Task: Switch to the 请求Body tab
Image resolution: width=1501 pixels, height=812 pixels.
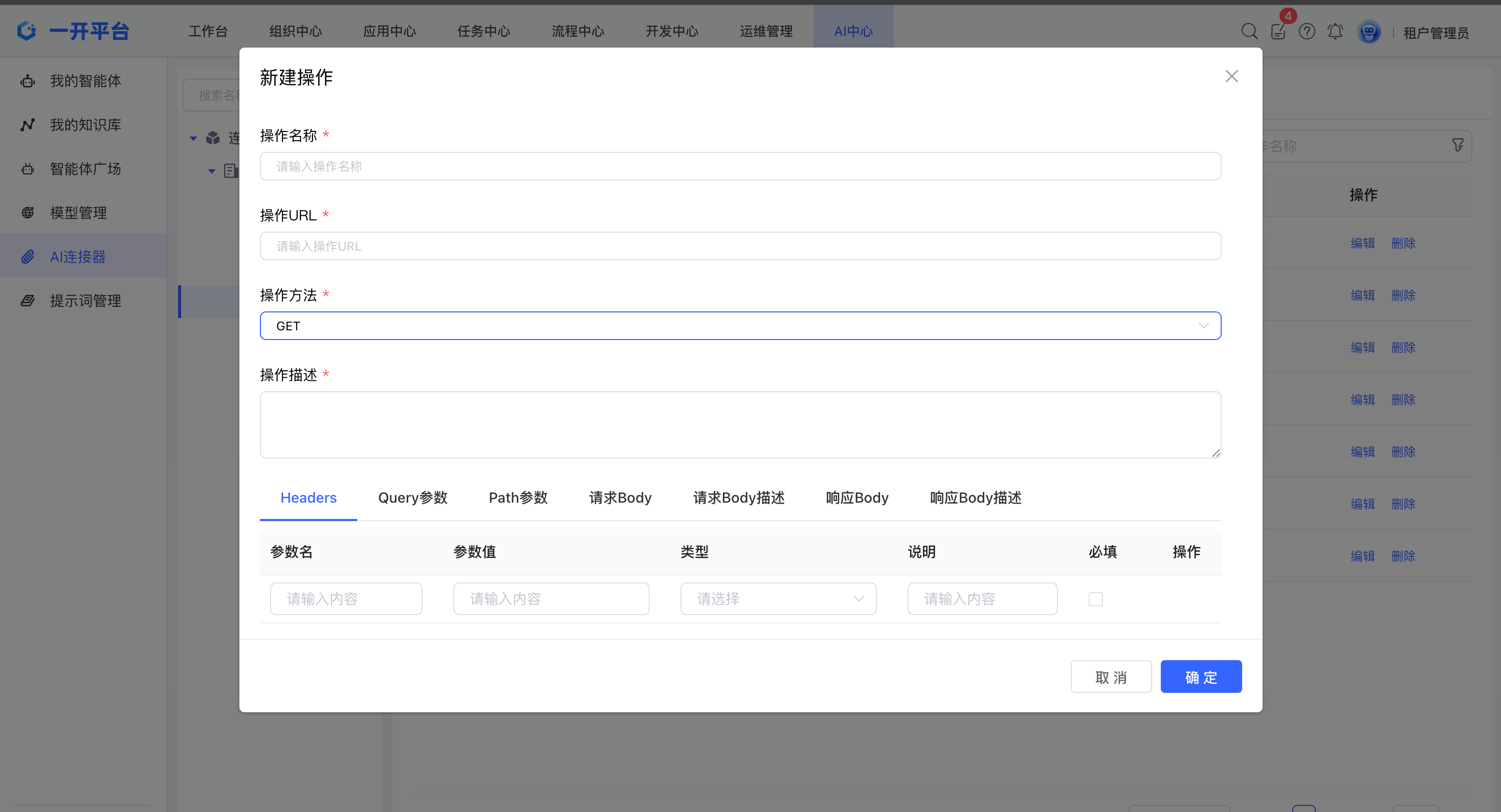Action: [620, 498]
